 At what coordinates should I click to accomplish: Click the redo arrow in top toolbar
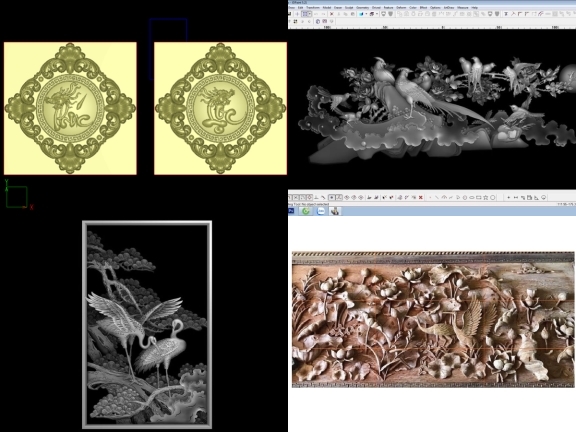click(x=323, y=14)
